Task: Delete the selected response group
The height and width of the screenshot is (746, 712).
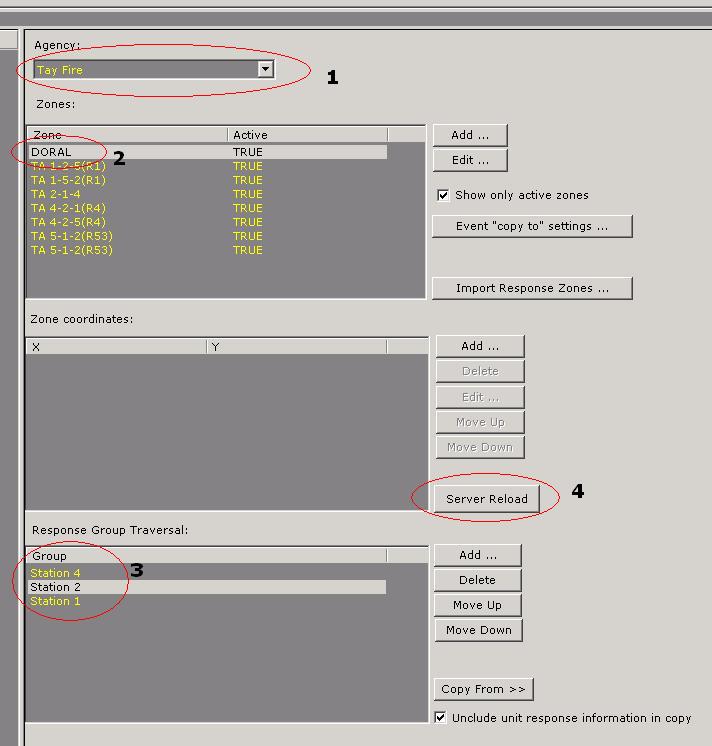Action: tap(477, 580)
